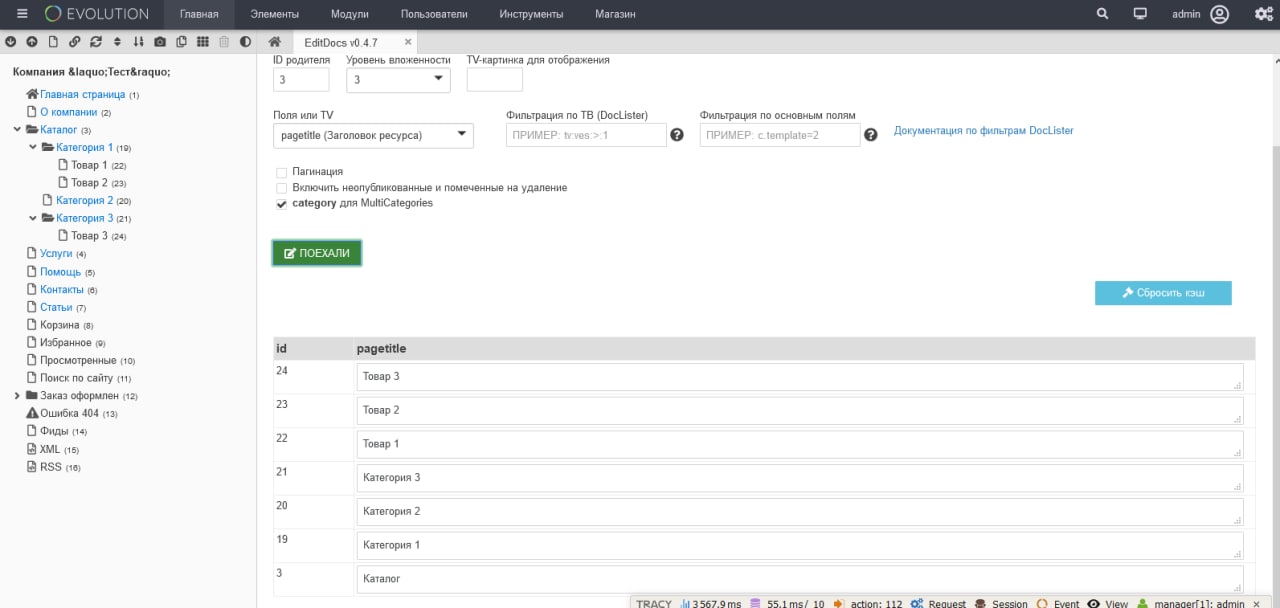Click help icon beside TV filter field
Image resolution: width=1280 pixels, height=608 pixels.
677,135
